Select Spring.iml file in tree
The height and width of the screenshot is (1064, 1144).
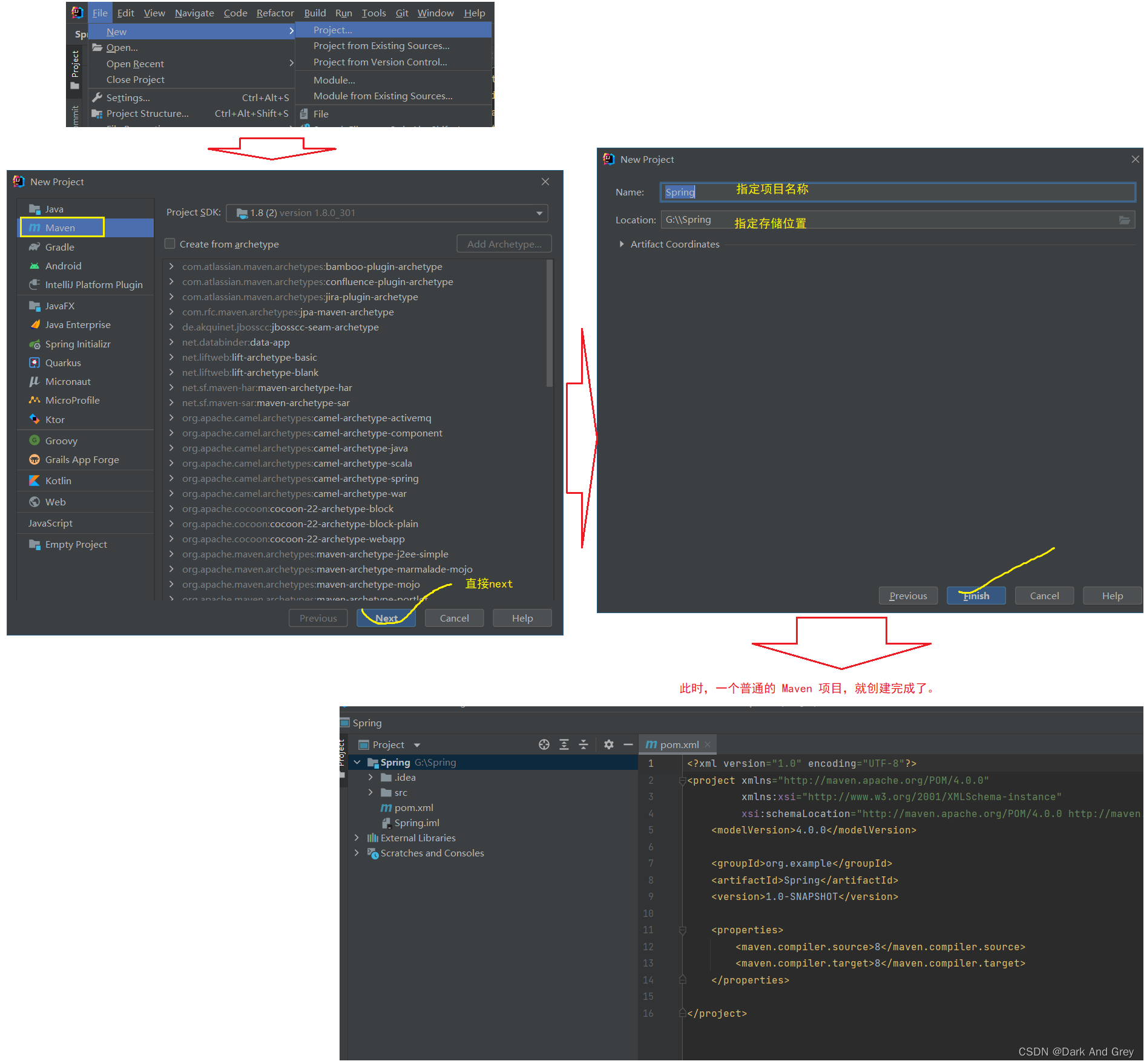pos(416,823)
